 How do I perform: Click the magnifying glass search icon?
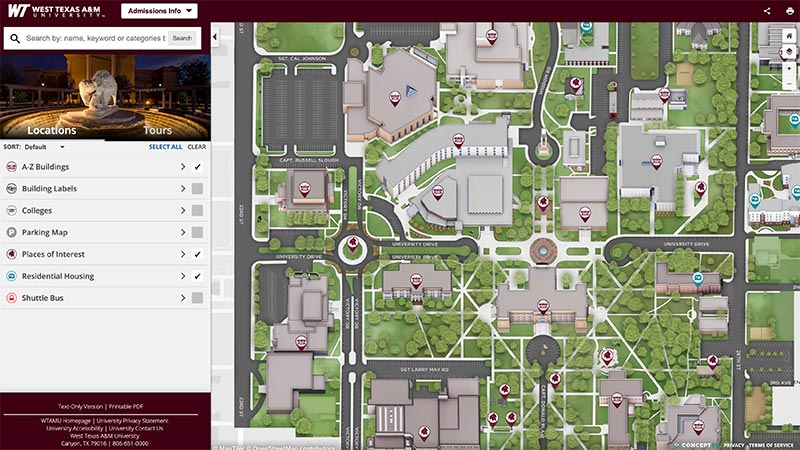coord(15,38)
